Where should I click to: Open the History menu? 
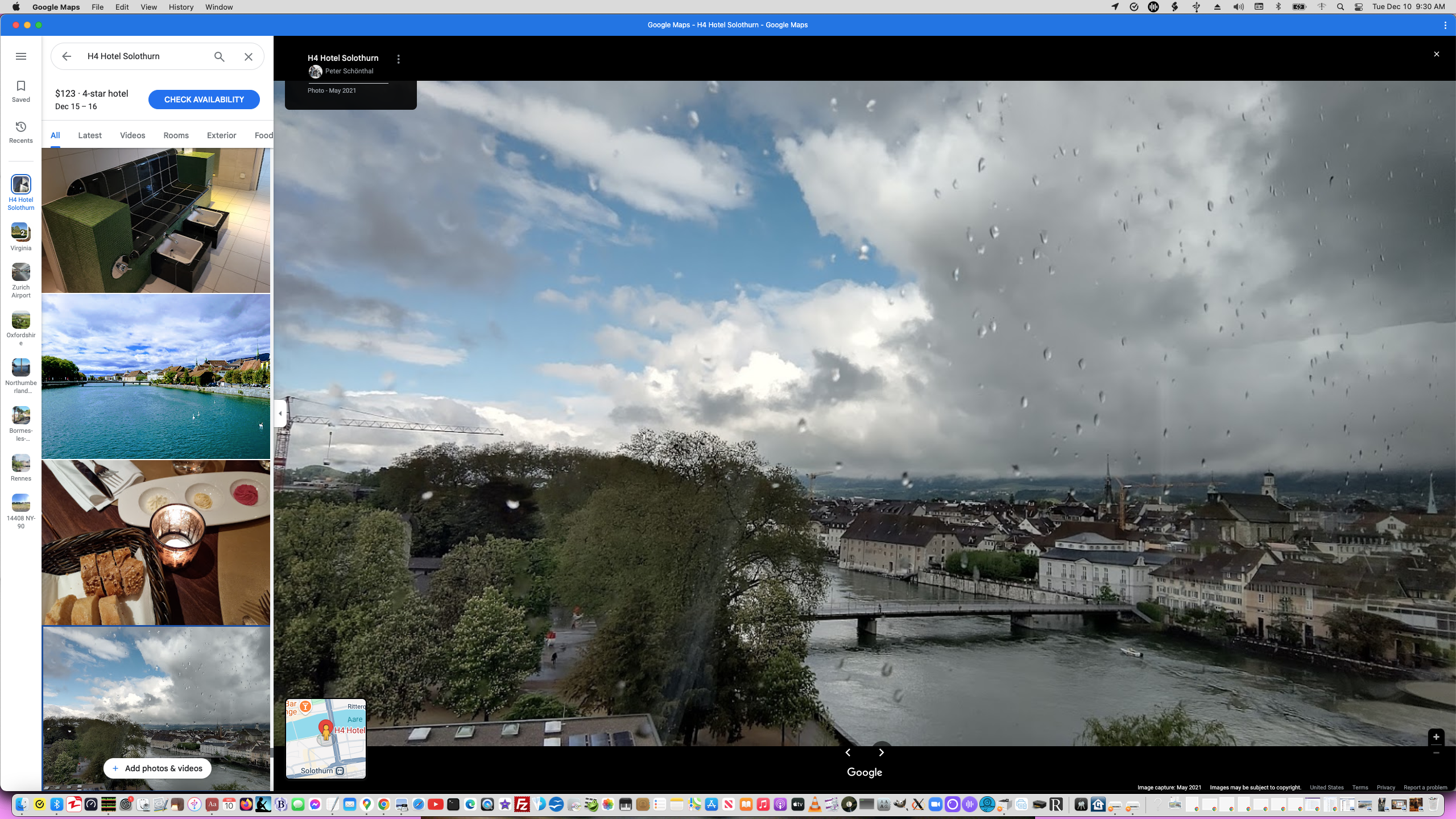(181, 7)
